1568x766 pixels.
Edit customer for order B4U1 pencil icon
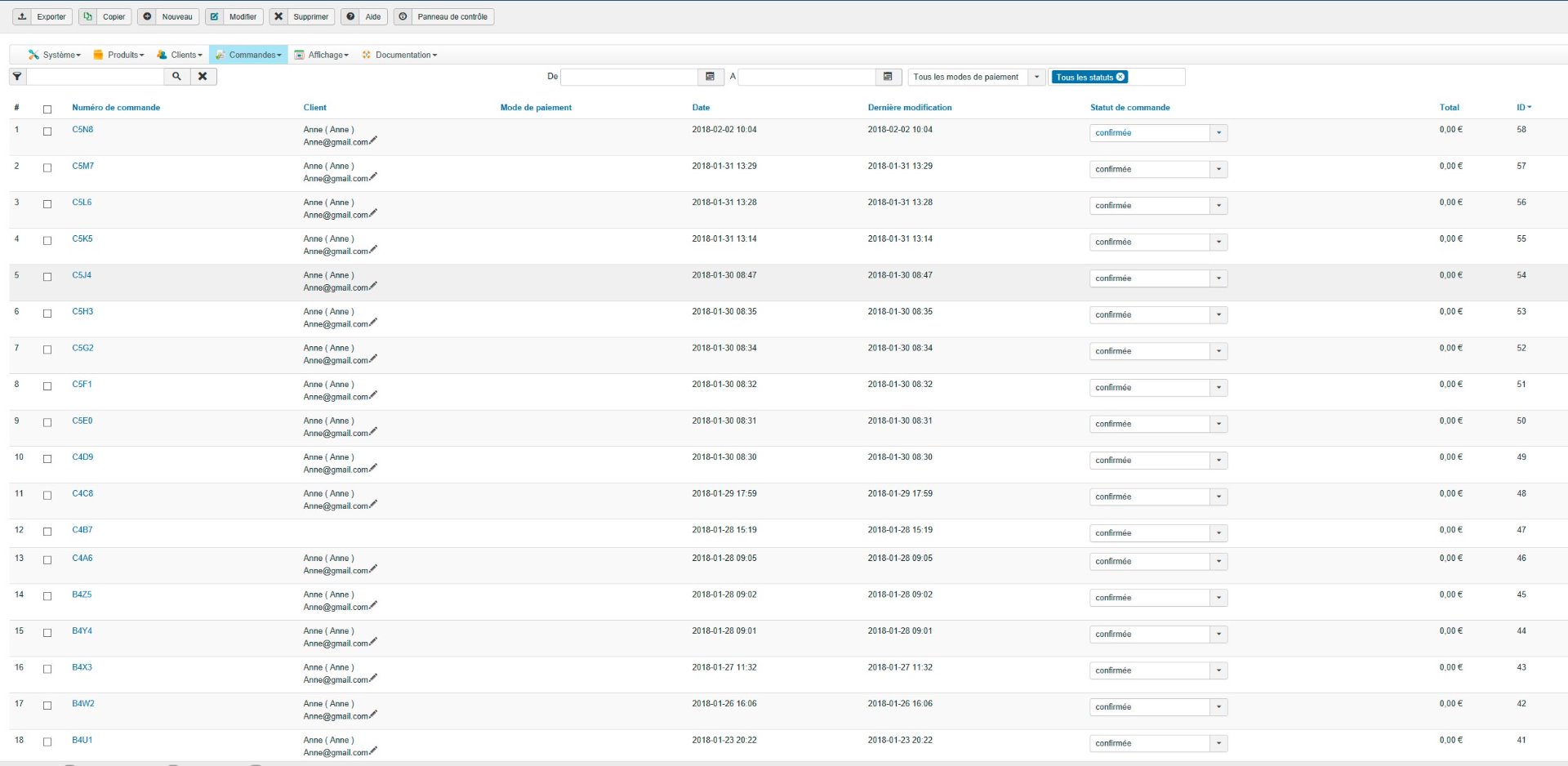[373, 751]
